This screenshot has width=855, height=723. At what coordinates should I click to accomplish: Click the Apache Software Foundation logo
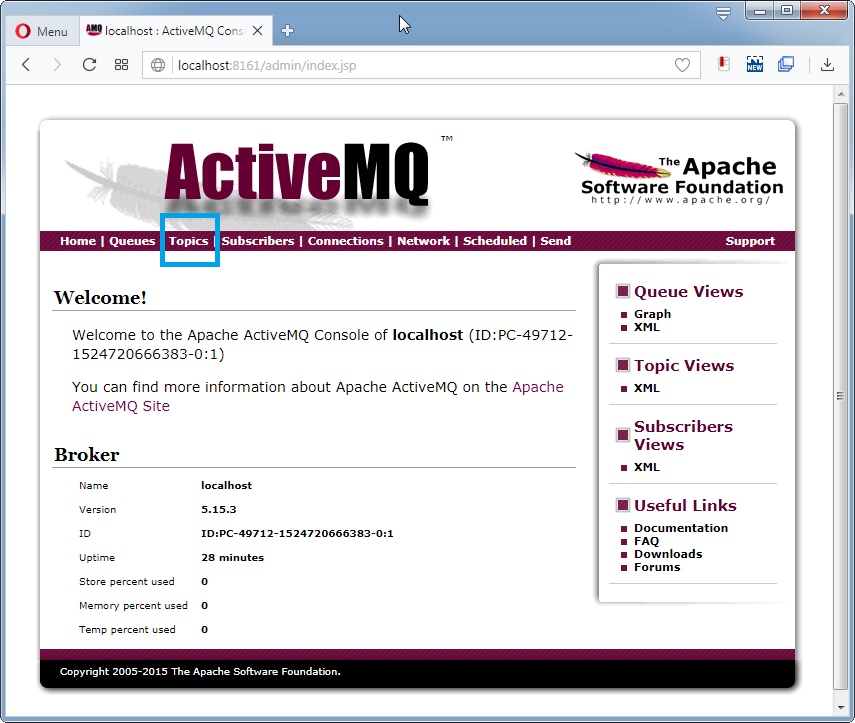coord(680,178)
